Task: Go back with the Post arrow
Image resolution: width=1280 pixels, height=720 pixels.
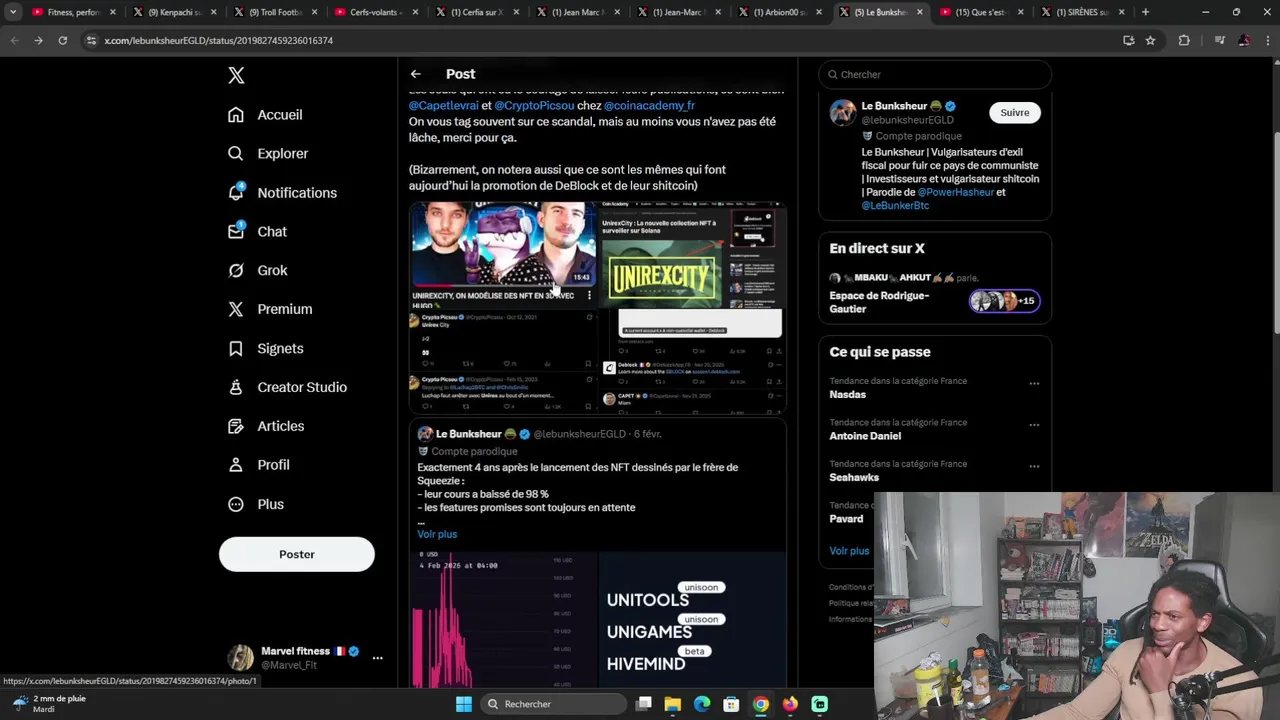Action: [x=416, y=74]
